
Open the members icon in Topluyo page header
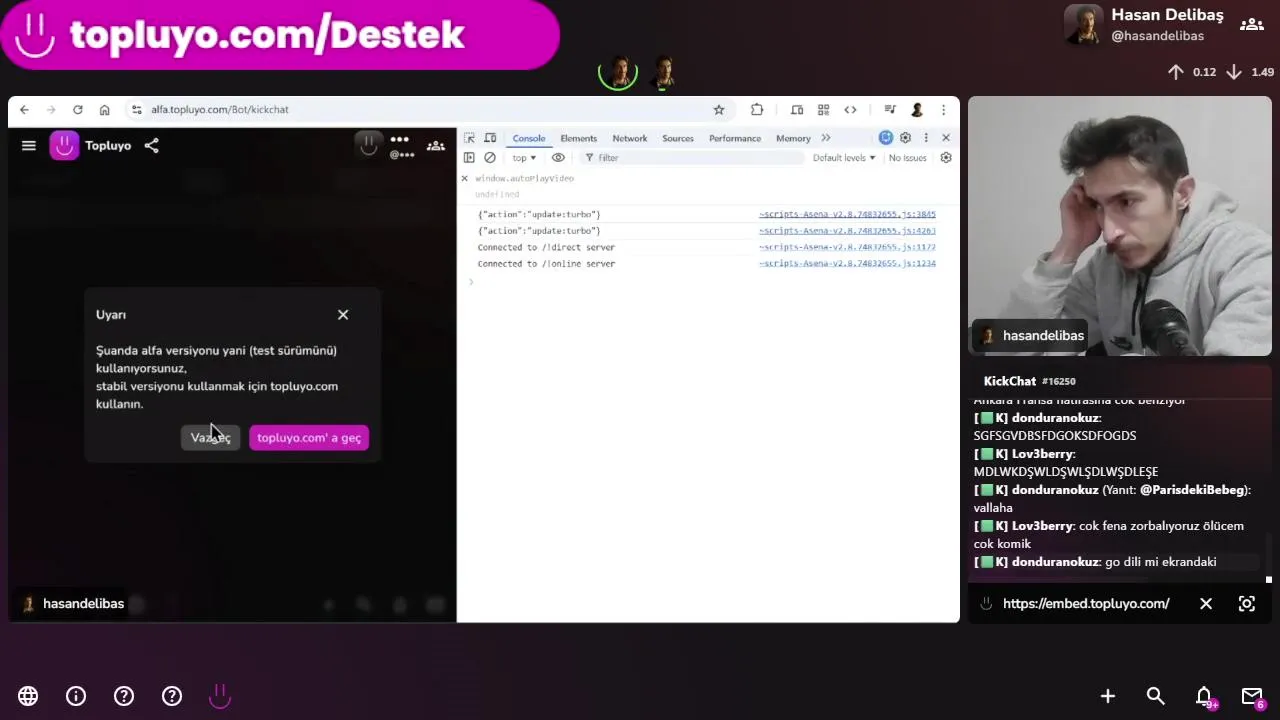pyautogui.click(x=436, y=146)
